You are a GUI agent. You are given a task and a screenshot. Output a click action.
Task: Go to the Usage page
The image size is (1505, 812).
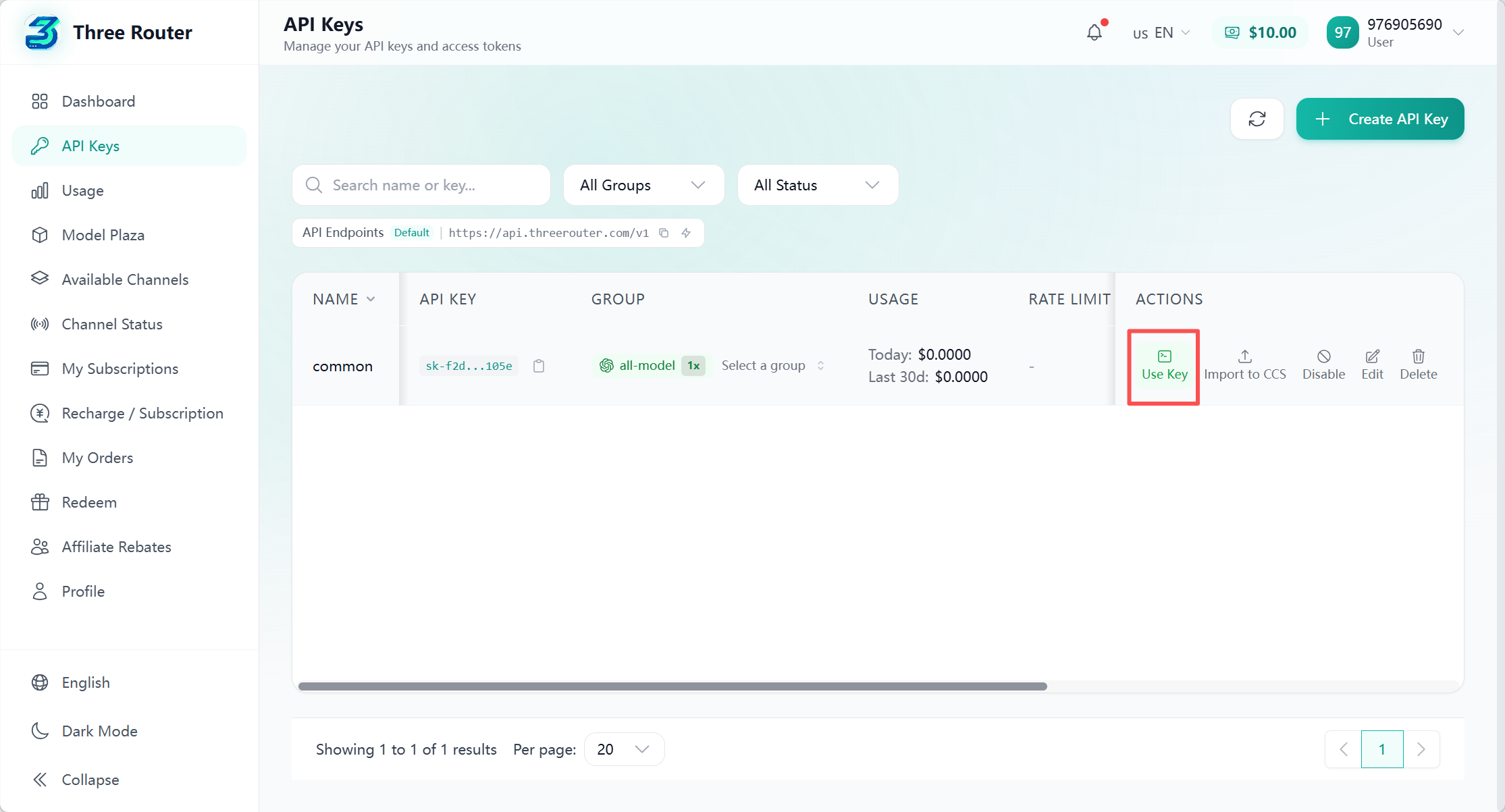130,190
